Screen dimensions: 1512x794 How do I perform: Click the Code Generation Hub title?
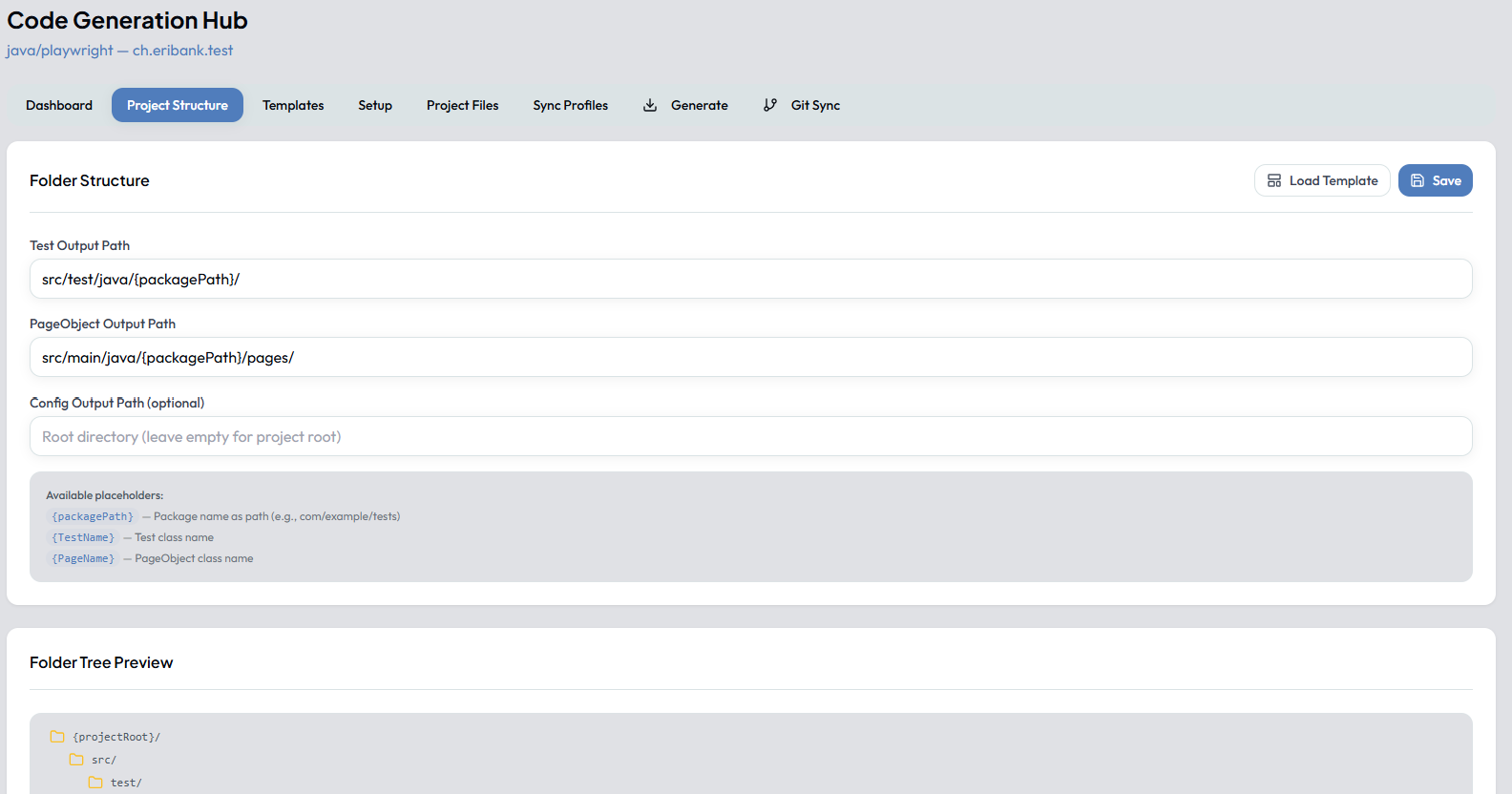(x=127, y=20)
